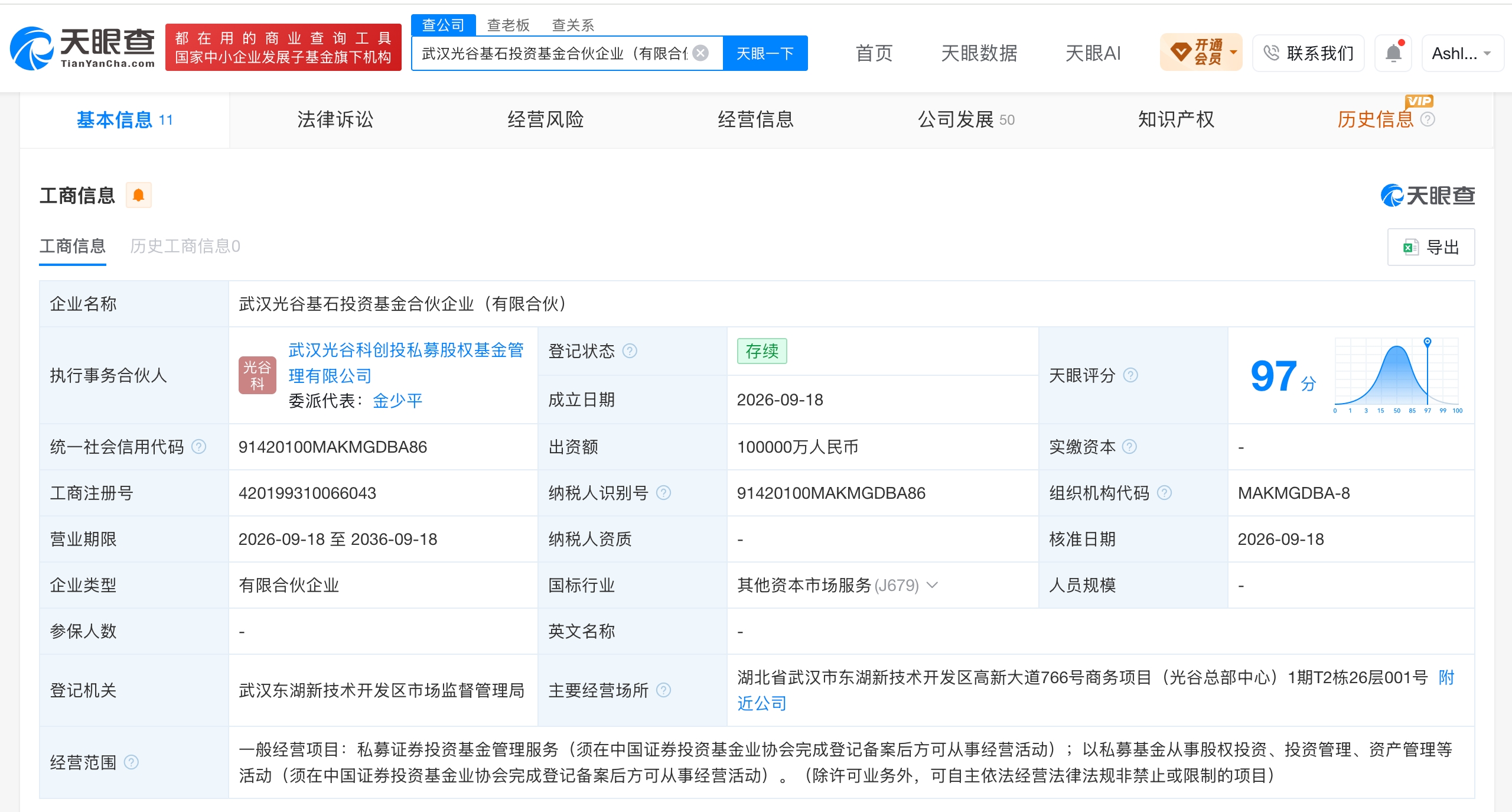The height and width of the screenshot is (812, 1512).
Task: Click the TianYanCha logo in the header
Action: (x=83, y=47)
